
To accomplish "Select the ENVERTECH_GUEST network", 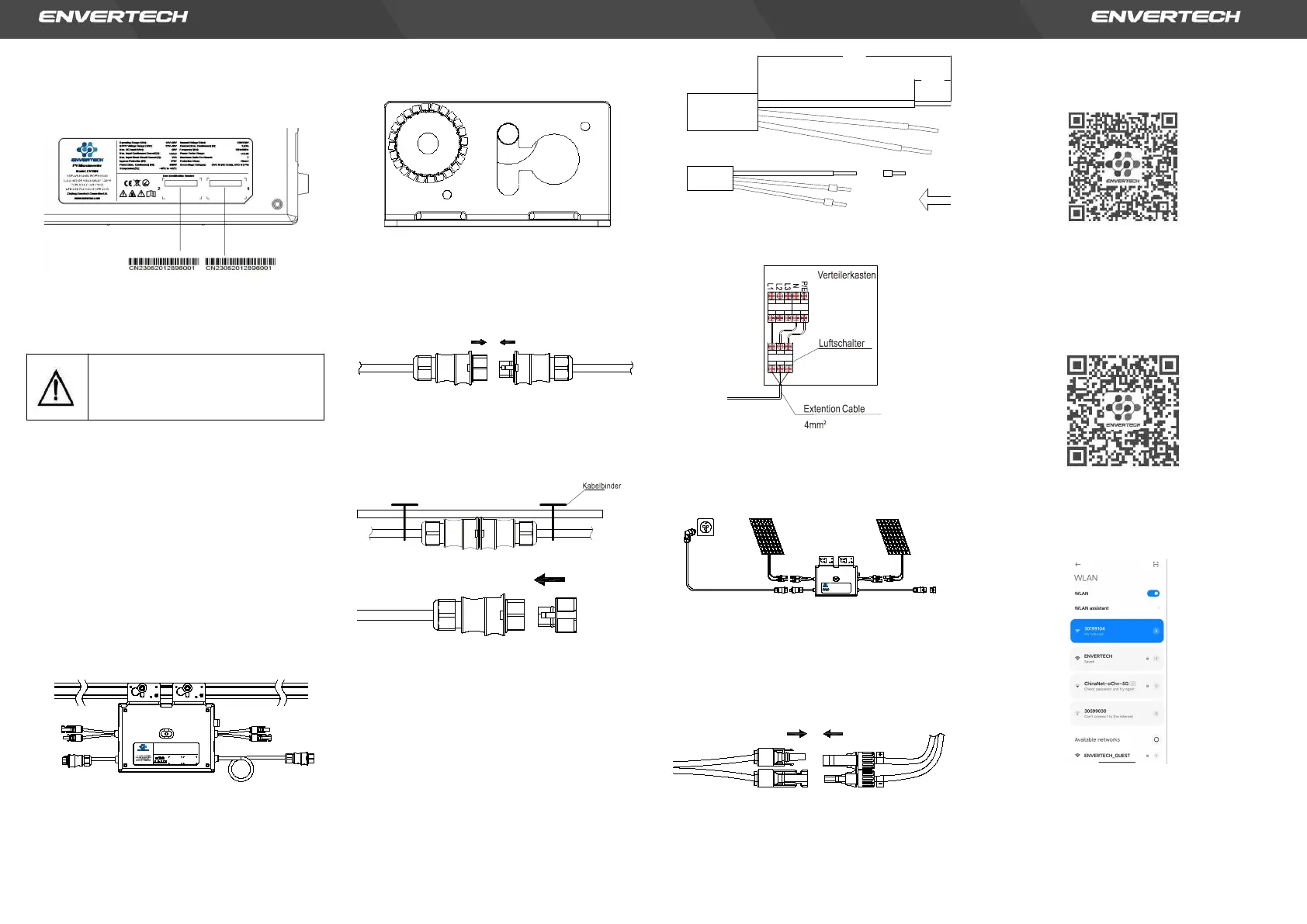I will coord(1117,756).
